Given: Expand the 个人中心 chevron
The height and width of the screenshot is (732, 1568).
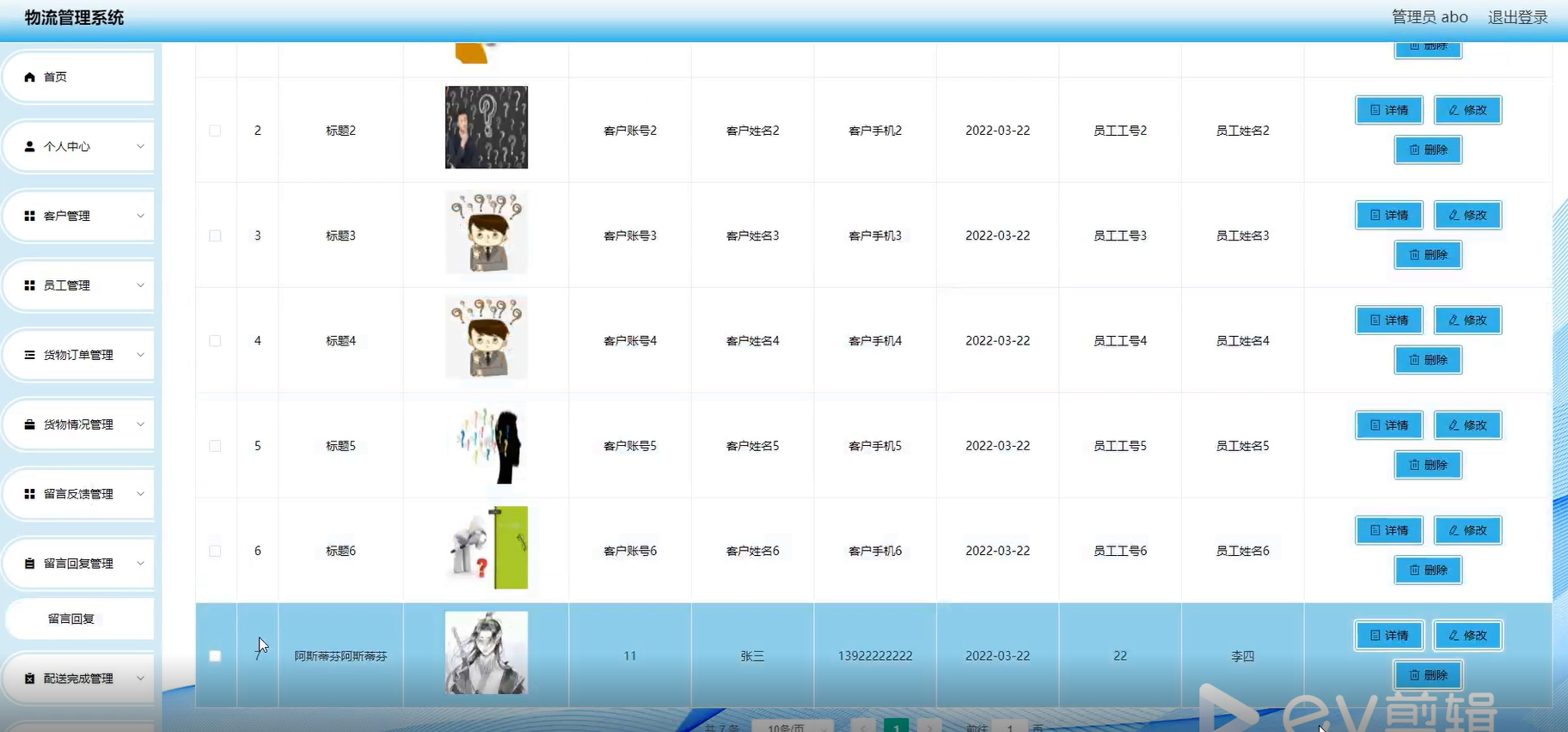Looking at the screenshot, I should tap(140, 146).
